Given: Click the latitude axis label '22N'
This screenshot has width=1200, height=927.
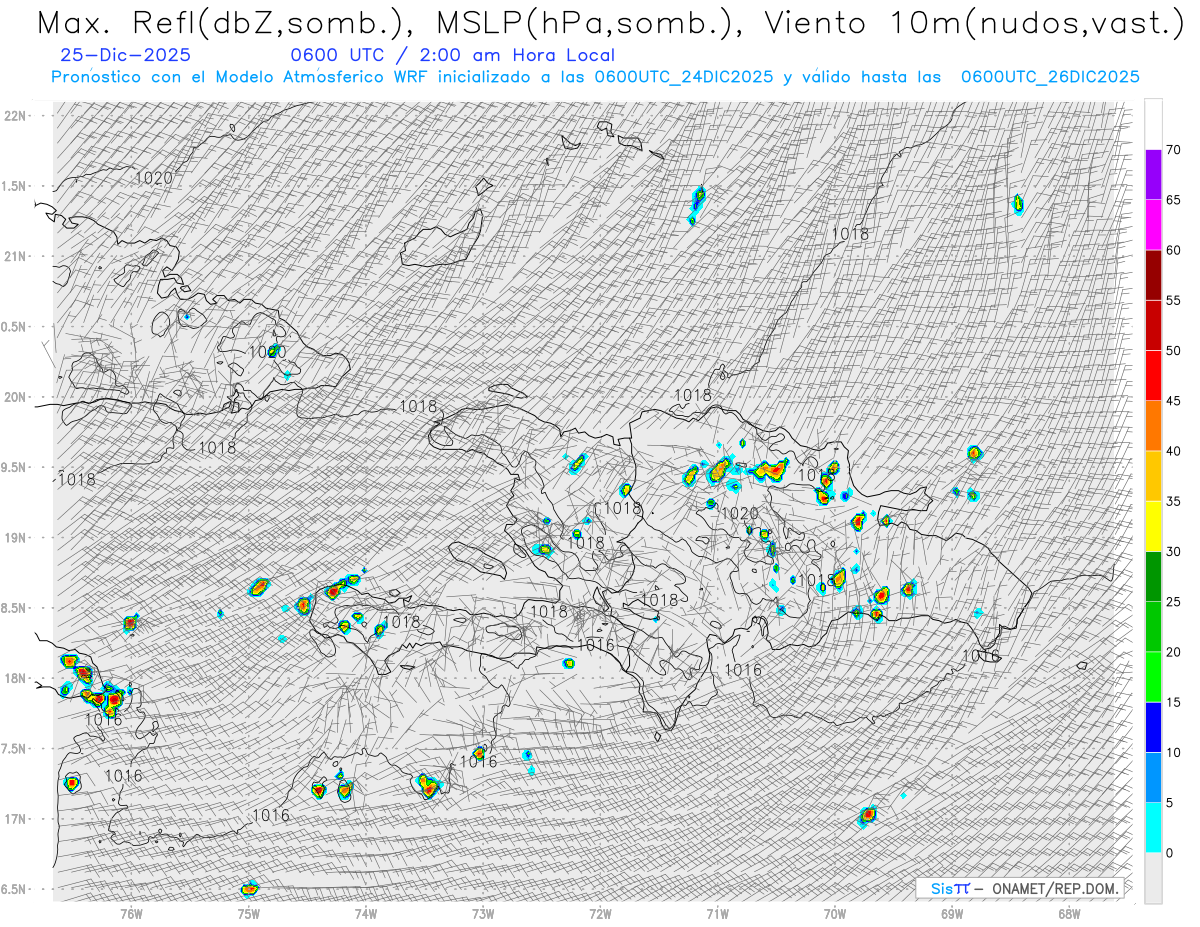Looking at the screenshot, I should (15, 116).
